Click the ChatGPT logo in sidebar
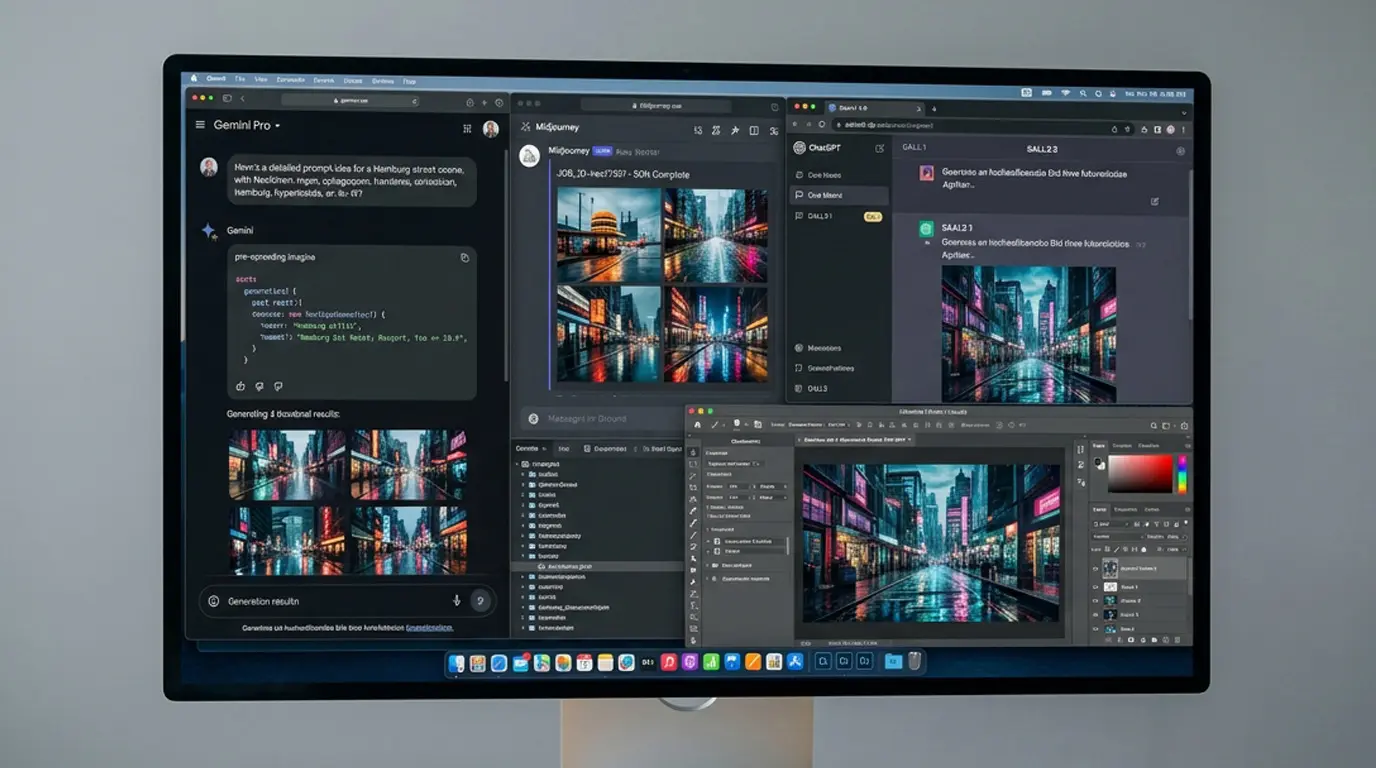 tap(799, 148)
